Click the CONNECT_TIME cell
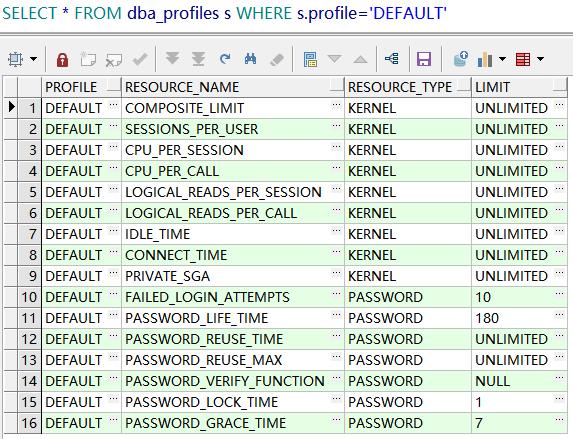This screenshot has width=573, height=439. point(233,255)
